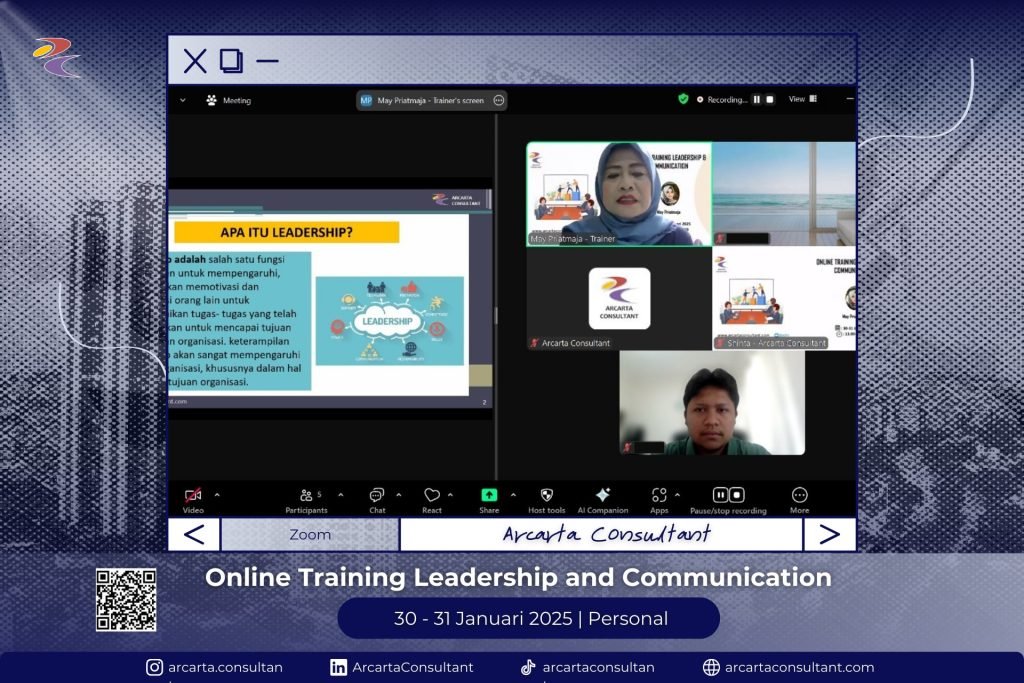Open options for May Priatmaja's shared screen
The image size is (1024, 683).
click(498, 100)
